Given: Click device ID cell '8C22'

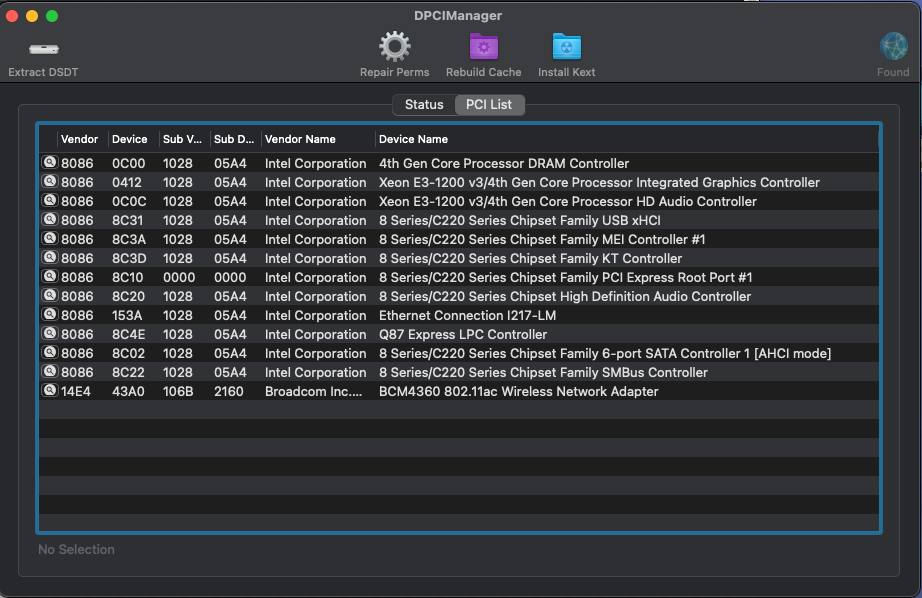Looking at the screenshot, I should (128, 372).
